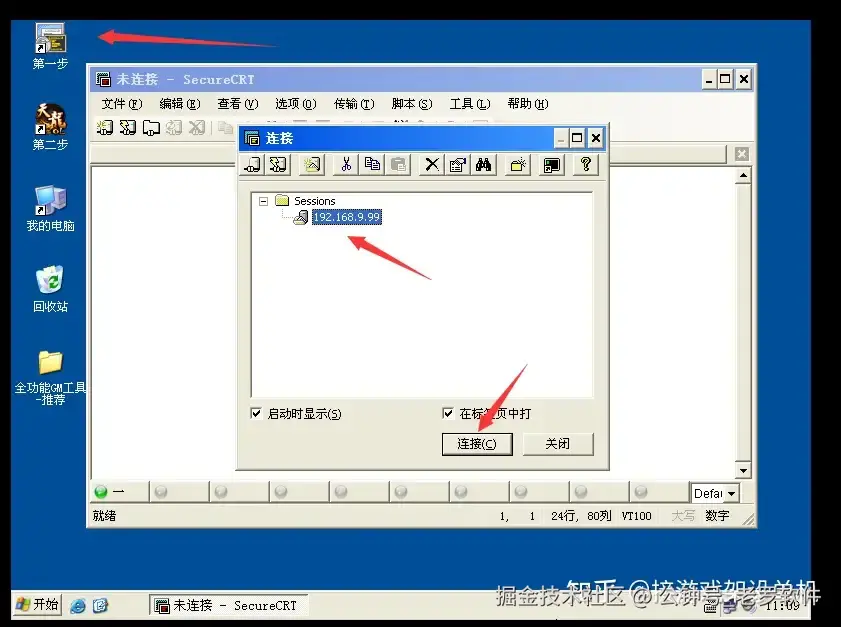Click the Delete X icon in the dialog toolbar
The image size is (841, 627).
pos(432,164)
